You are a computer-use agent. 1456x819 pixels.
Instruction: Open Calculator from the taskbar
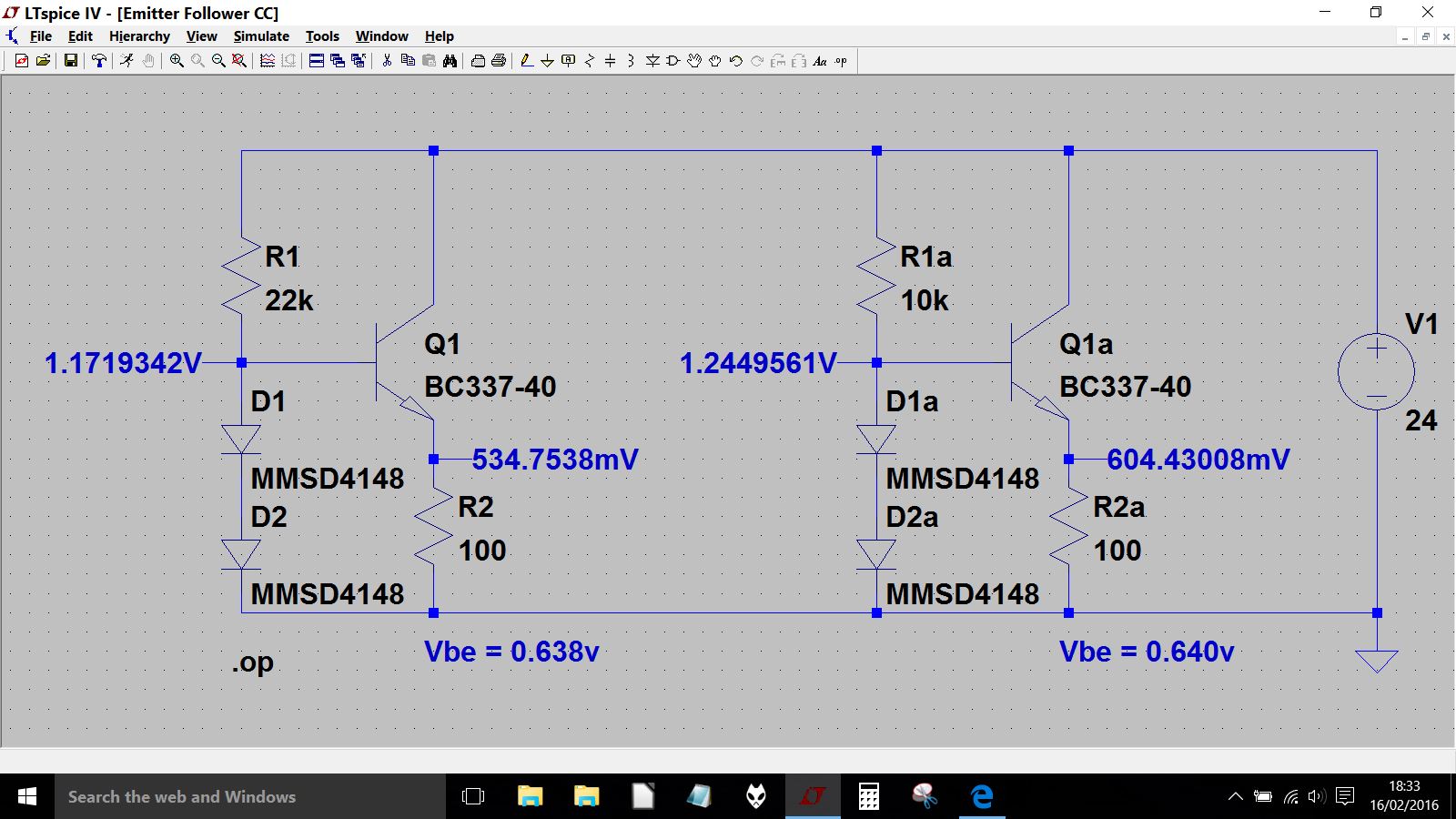[869, 797]
